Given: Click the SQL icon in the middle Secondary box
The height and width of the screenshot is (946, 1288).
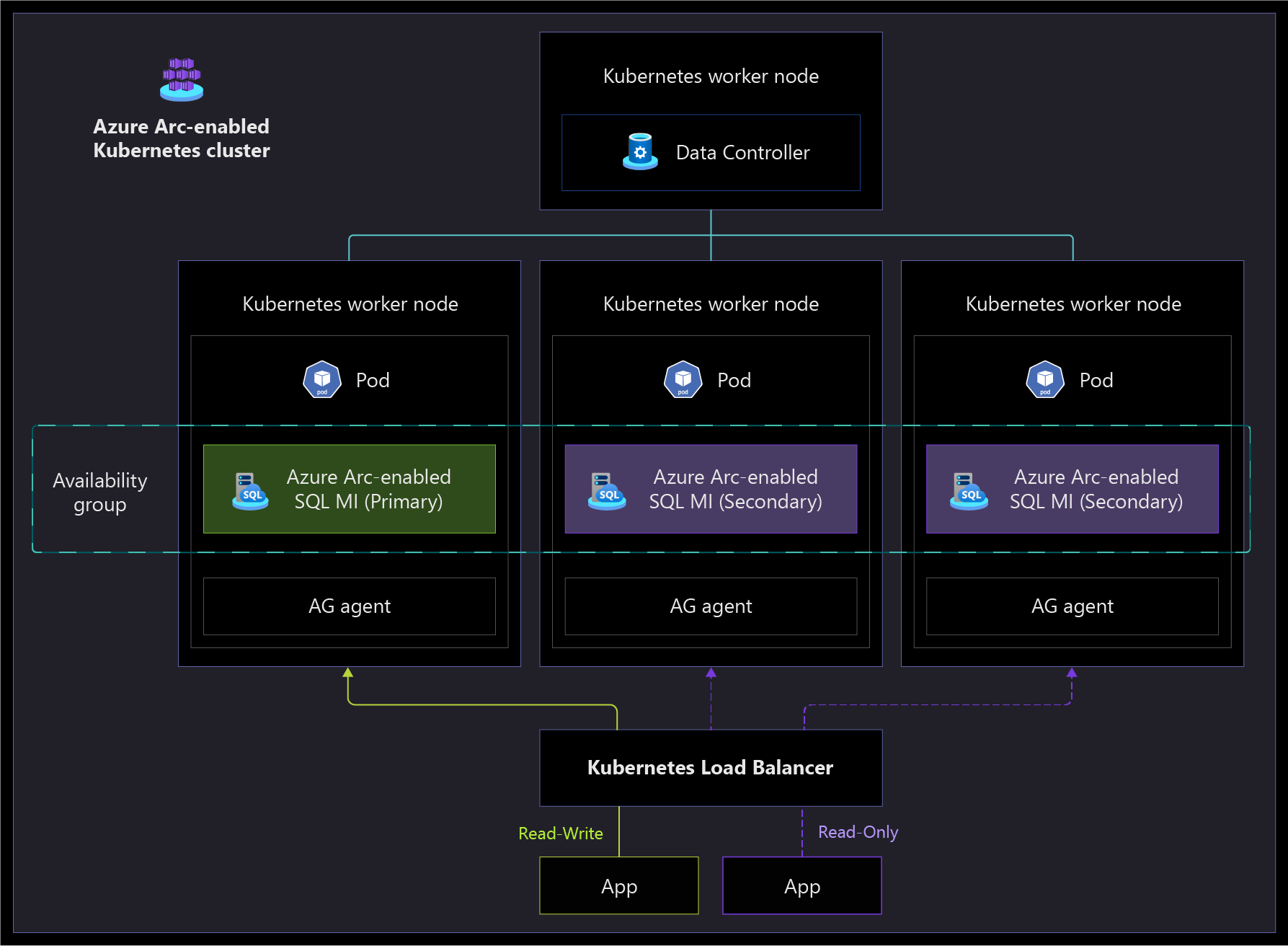Looking at the screenshot, I should (x=607, y=491).
